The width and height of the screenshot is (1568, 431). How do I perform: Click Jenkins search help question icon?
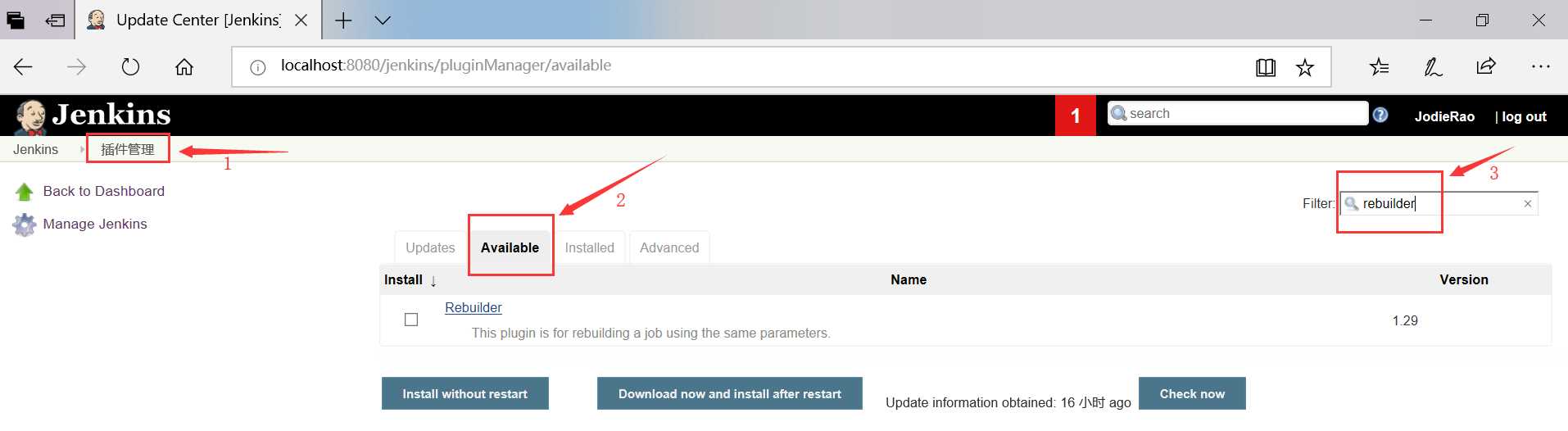coord(1380,115)
